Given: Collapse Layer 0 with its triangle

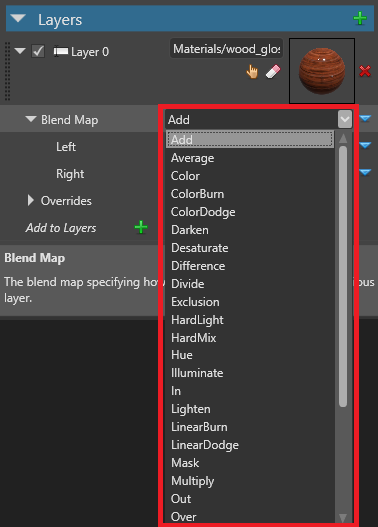Looking at the screenshot, I should click(20, 51).
